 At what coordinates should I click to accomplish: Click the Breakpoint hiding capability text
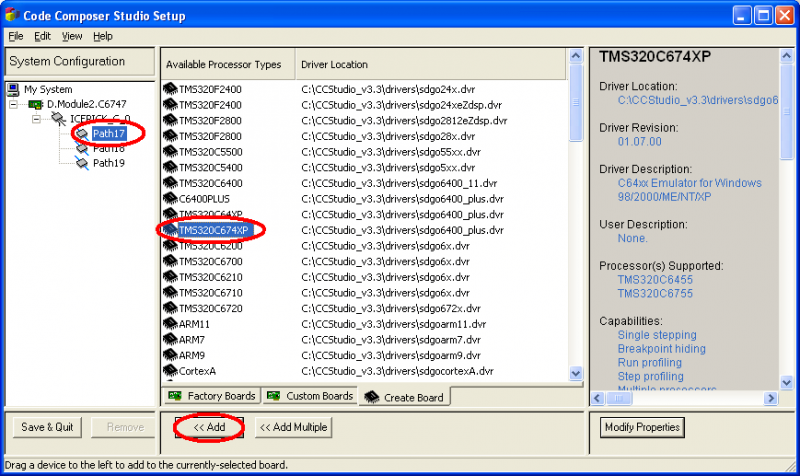coord(662,349)
